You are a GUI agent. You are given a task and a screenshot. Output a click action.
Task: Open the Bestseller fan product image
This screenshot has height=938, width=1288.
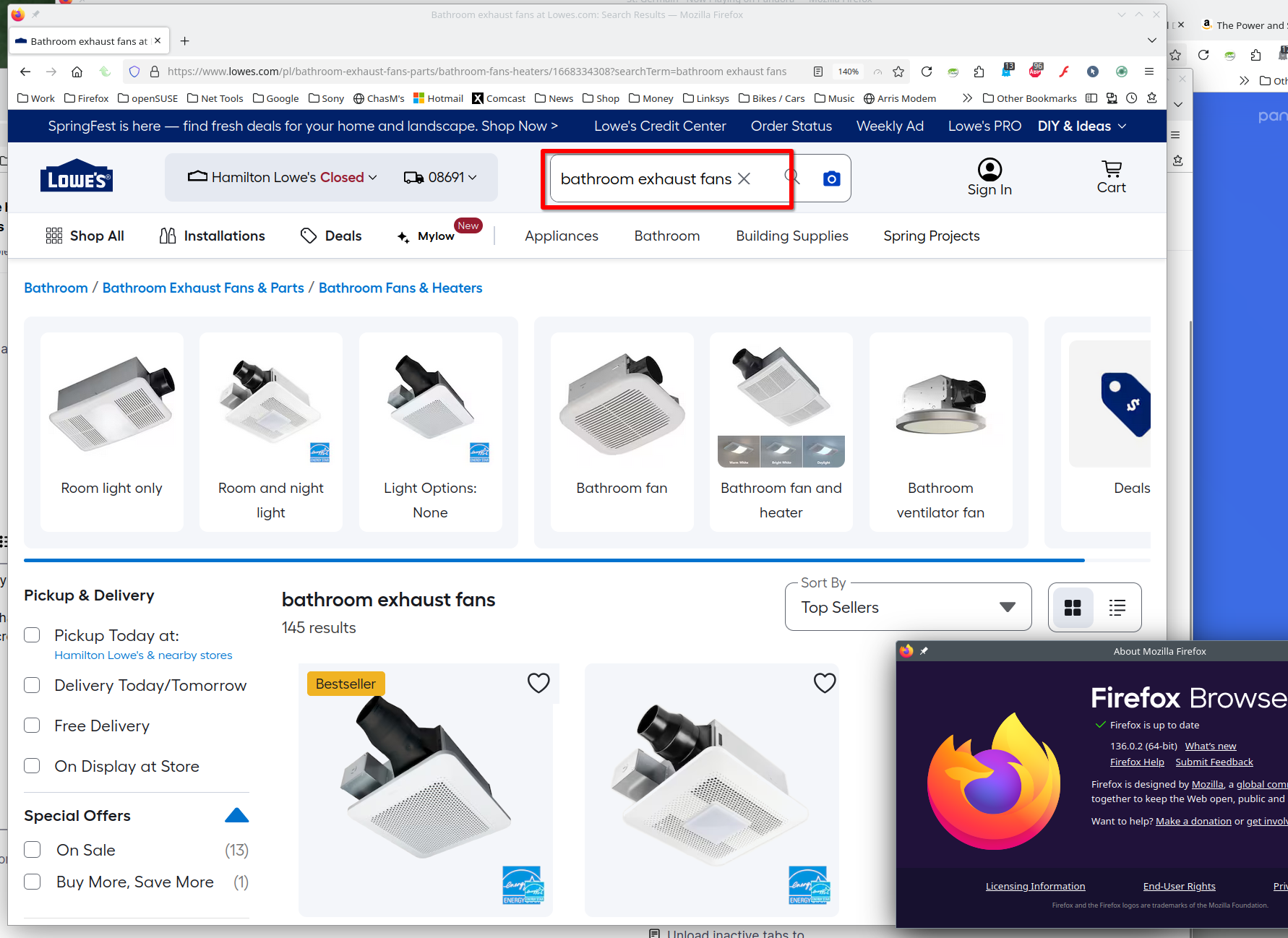[x=426, y=790]
